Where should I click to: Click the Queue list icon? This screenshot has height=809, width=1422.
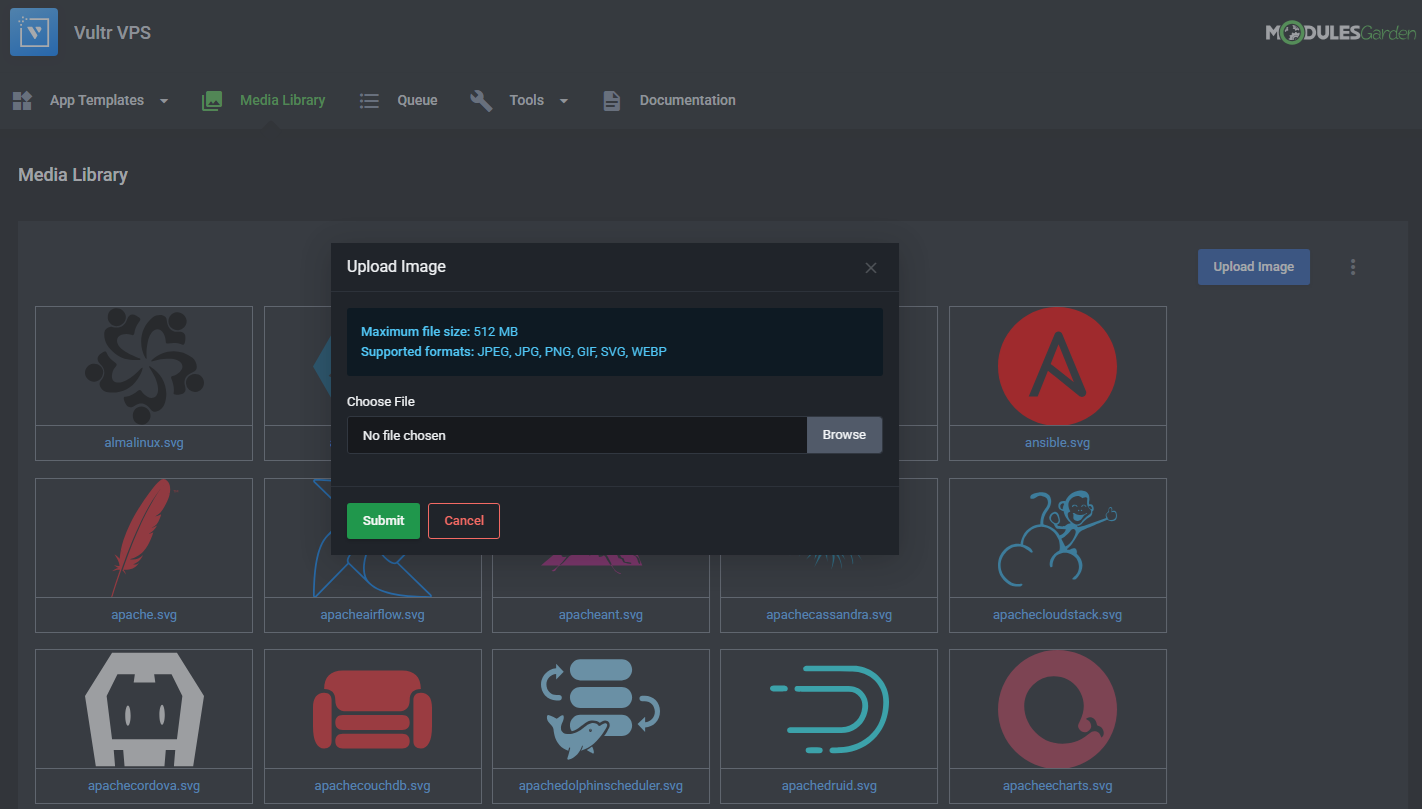tap(369, 100)
